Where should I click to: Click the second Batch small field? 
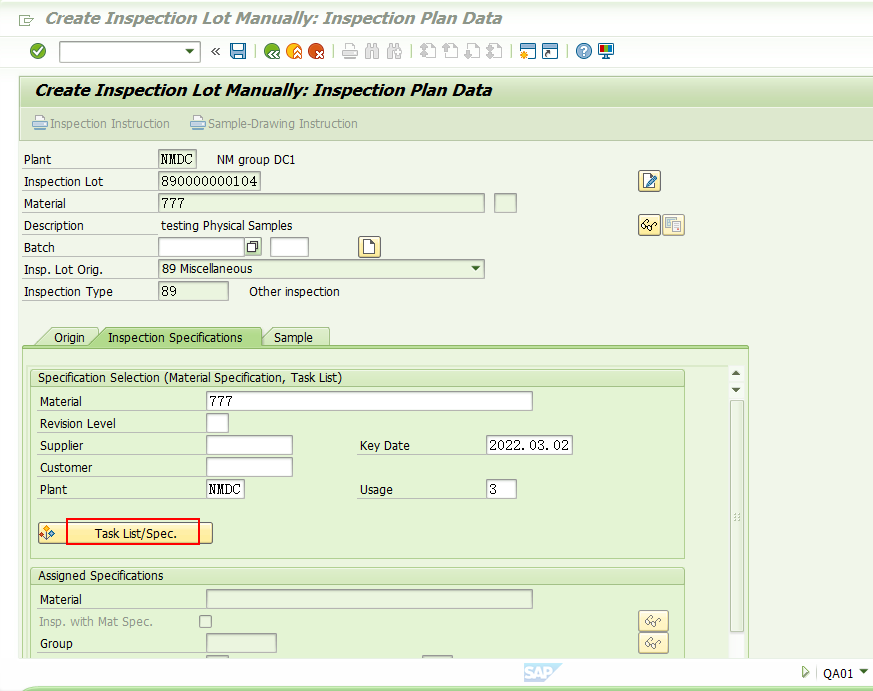[x=290, y=247]
